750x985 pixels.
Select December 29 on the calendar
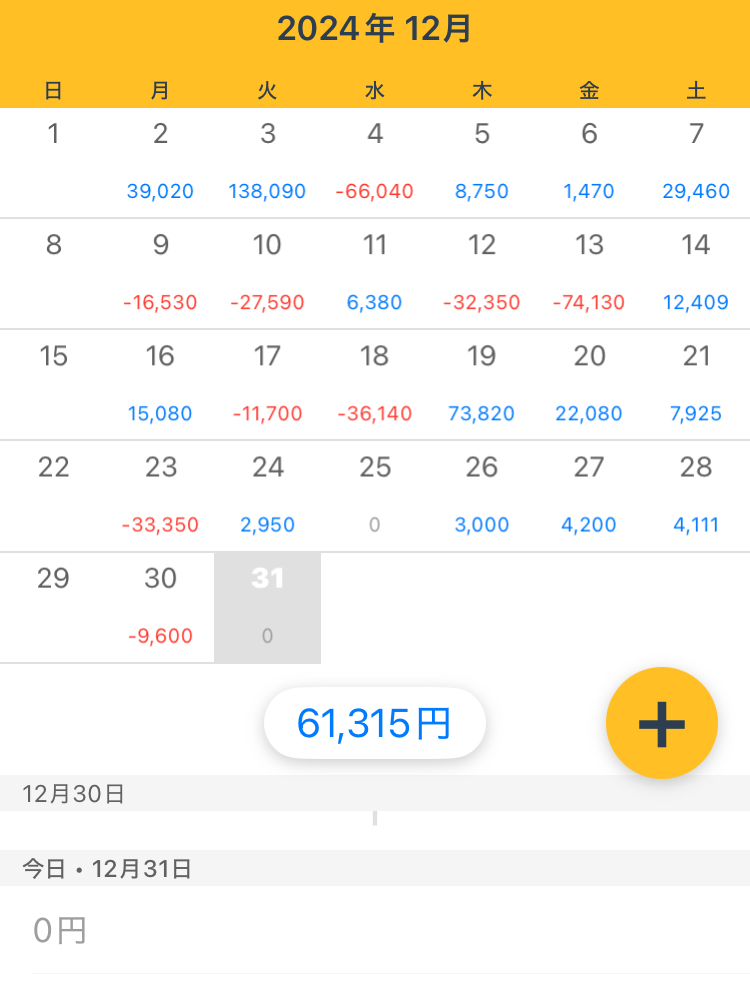(53, 607)
